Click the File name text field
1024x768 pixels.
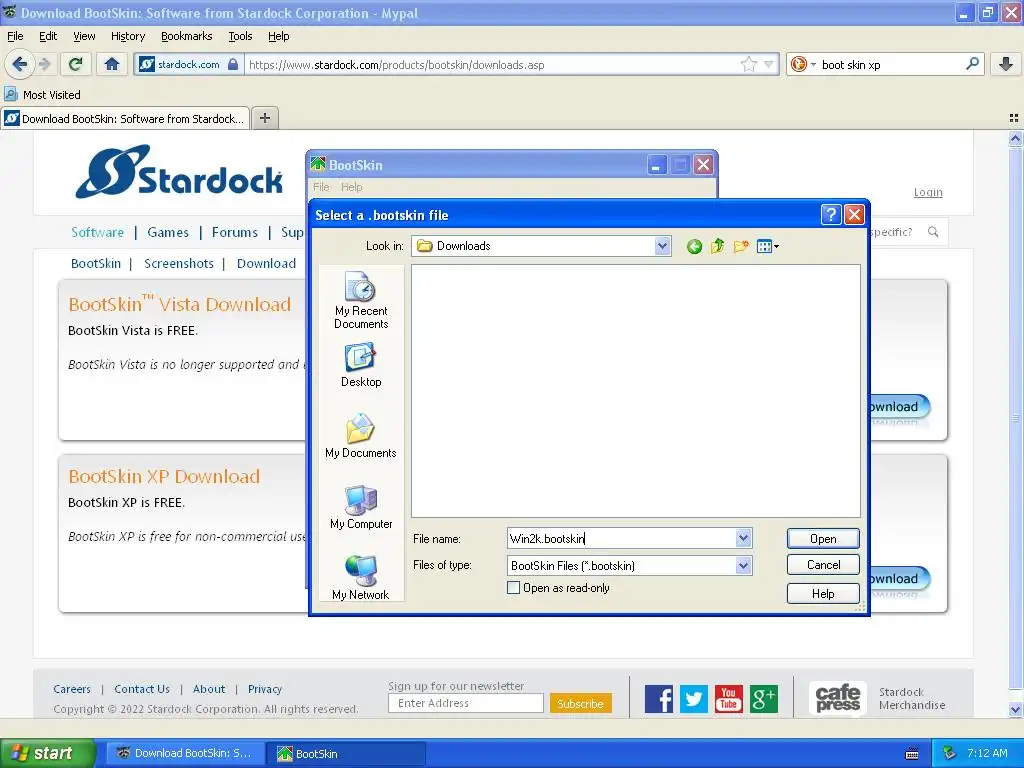pos(621,538)
